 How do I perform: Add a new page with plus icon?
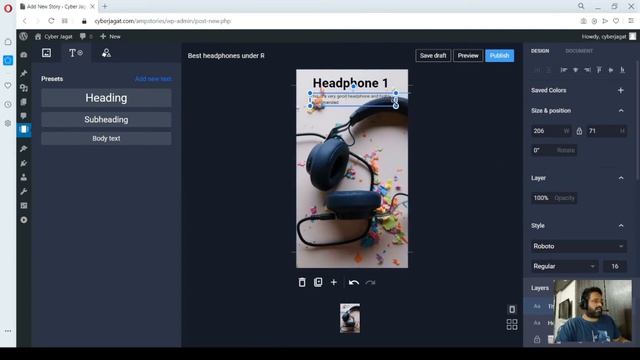point(333,282)
